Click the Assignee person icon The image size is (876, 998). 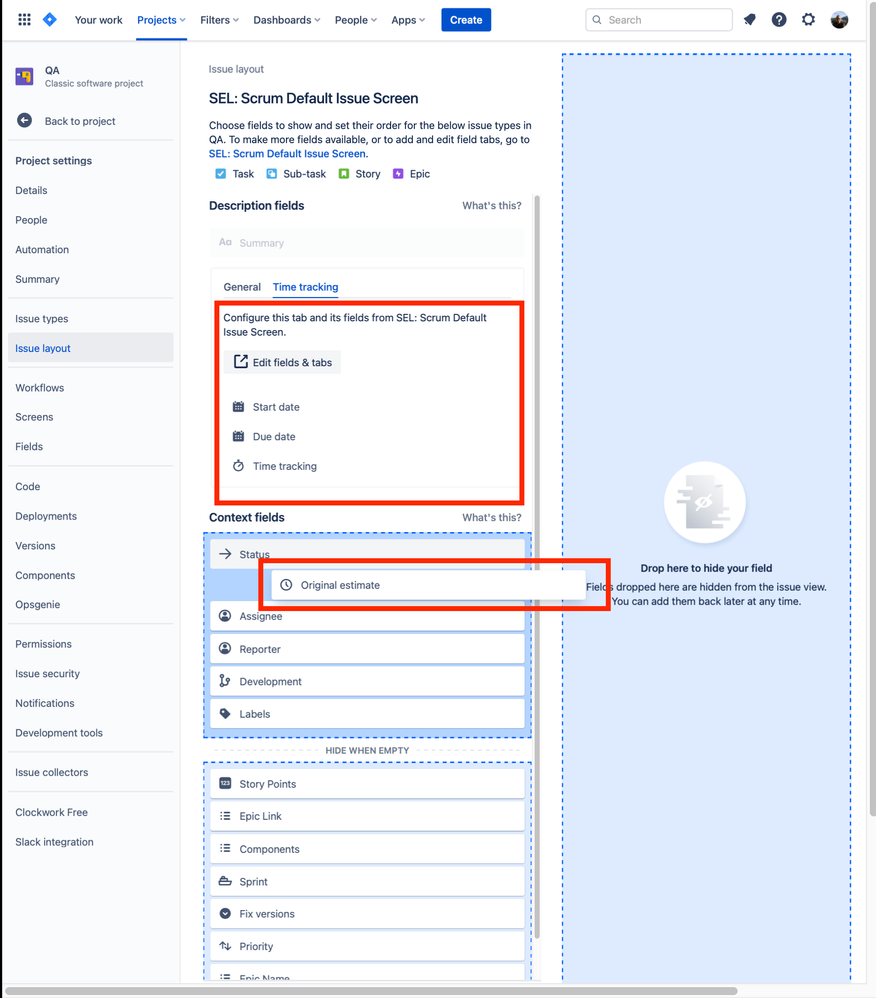(225, 615)
